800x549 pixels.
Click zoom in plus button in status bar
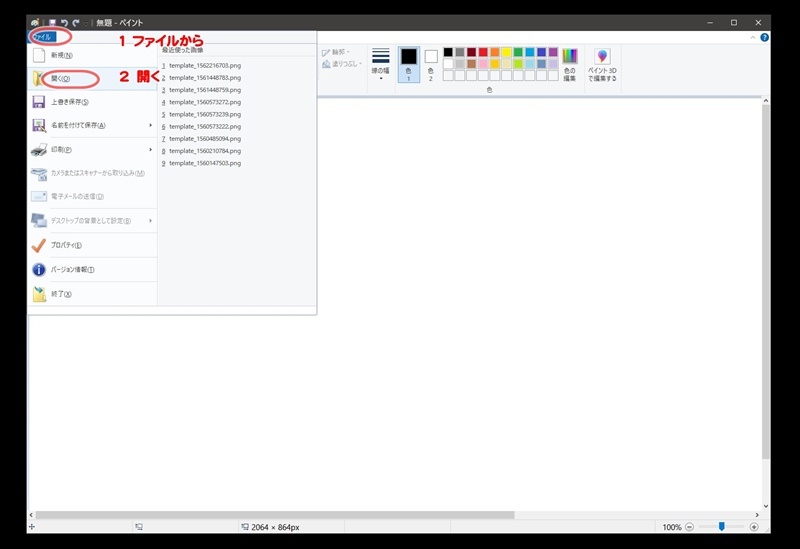click(x=754, y=527)
